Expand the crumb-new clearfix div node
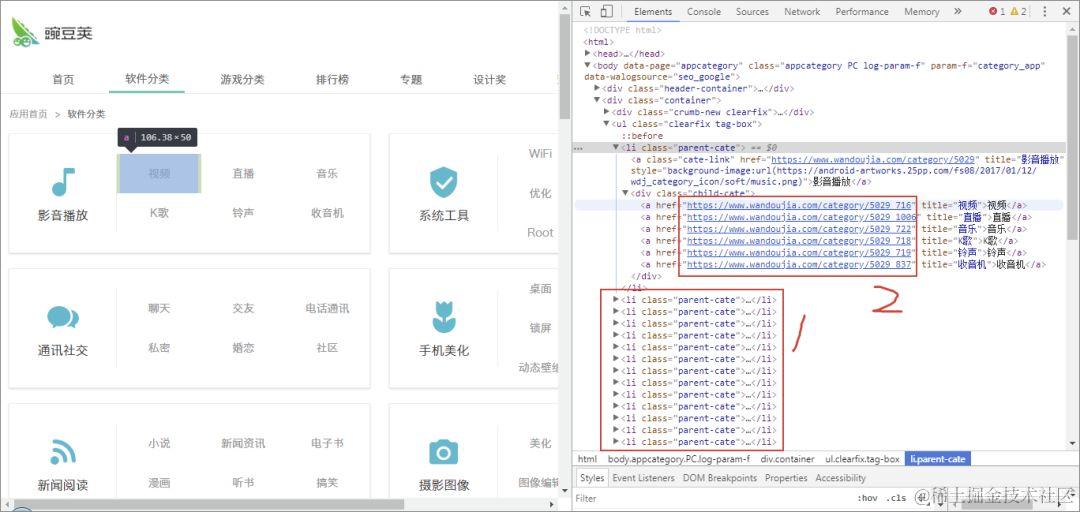1080x512 pixels. pyautogui.click(x=607, y=112)
